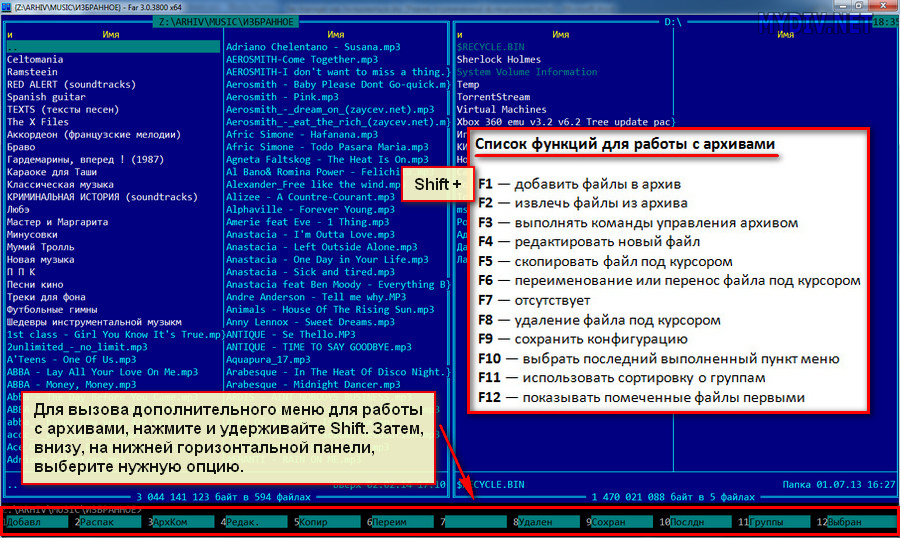Select the Celtomania folder
This screenshot has height=538, width=900.
coord(35,59)
